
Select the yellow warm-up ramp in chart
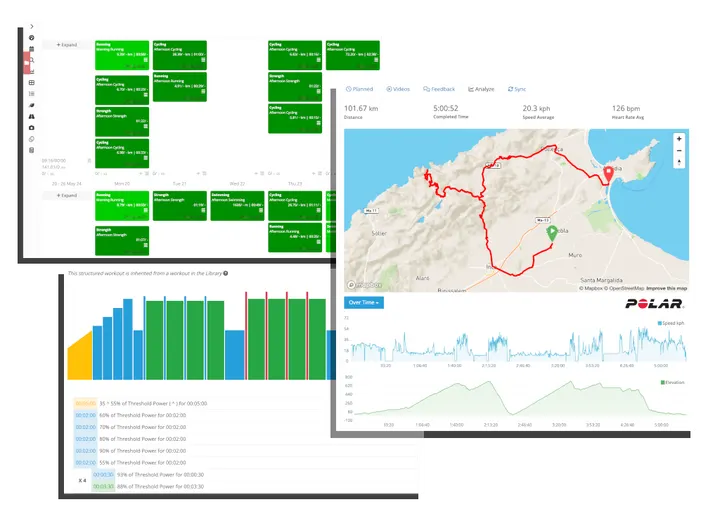pos(80,356)
